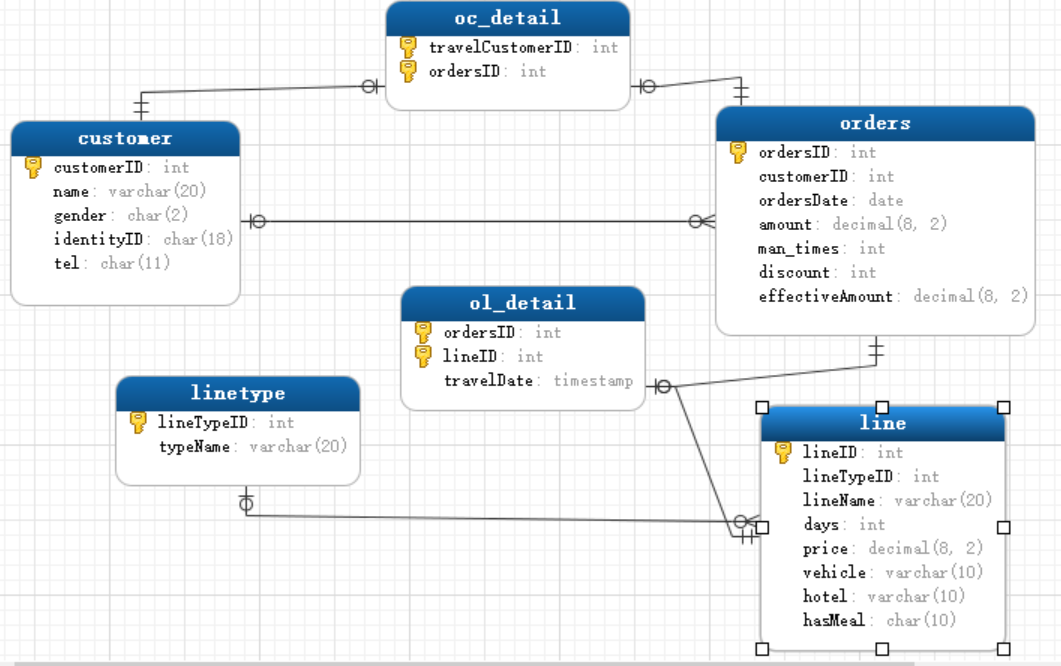Click the ordersDate date field

point(830,200)
